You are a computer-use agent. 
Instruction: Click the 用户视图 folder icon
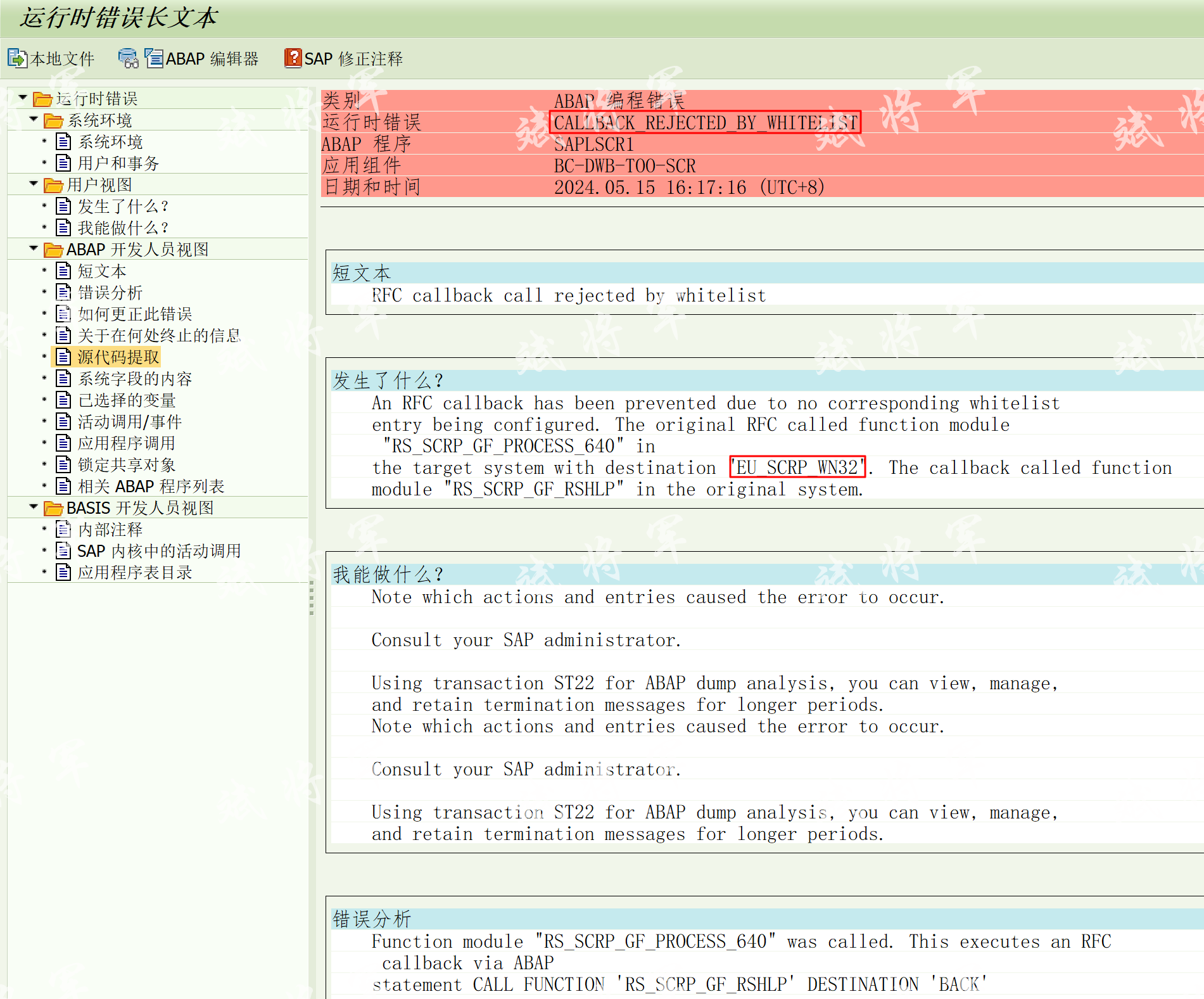53,185
